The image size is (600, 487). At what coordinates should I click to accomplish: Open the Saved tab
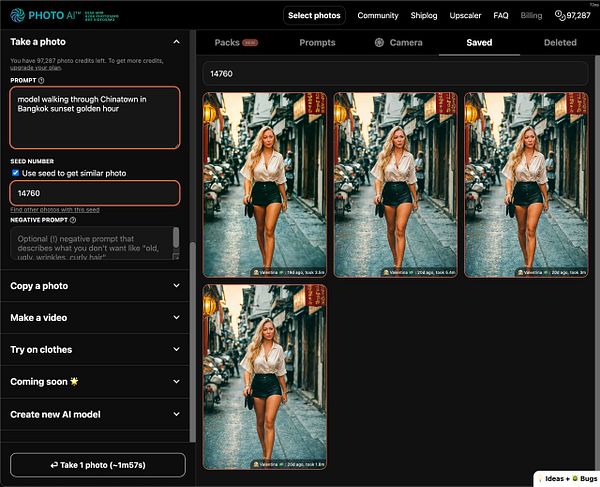tap(479, 42)
